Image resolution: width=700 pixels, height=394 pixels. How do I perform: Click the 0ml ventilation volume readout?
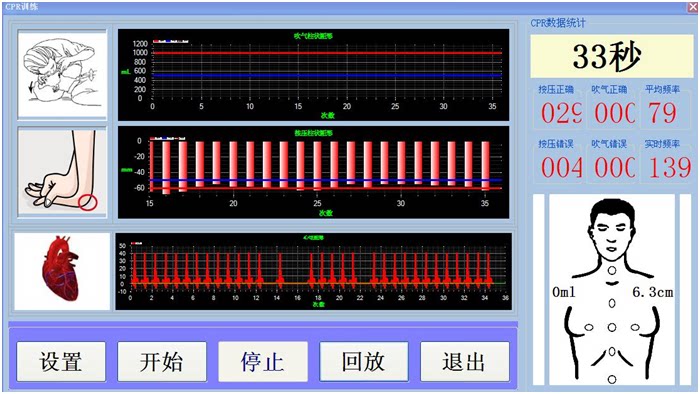564,292
